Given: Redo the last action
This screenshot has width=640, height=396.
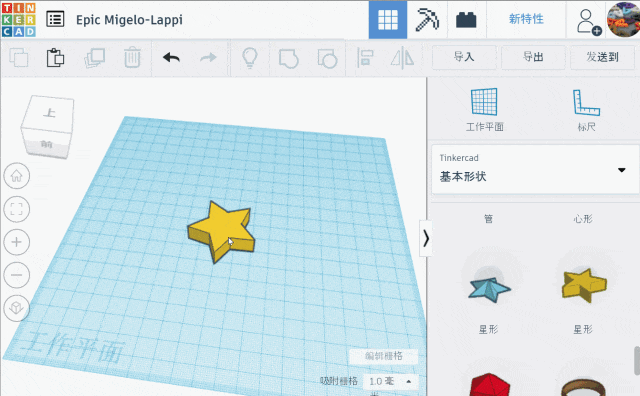Looking at the screenshot, I should tap(208, 58).
